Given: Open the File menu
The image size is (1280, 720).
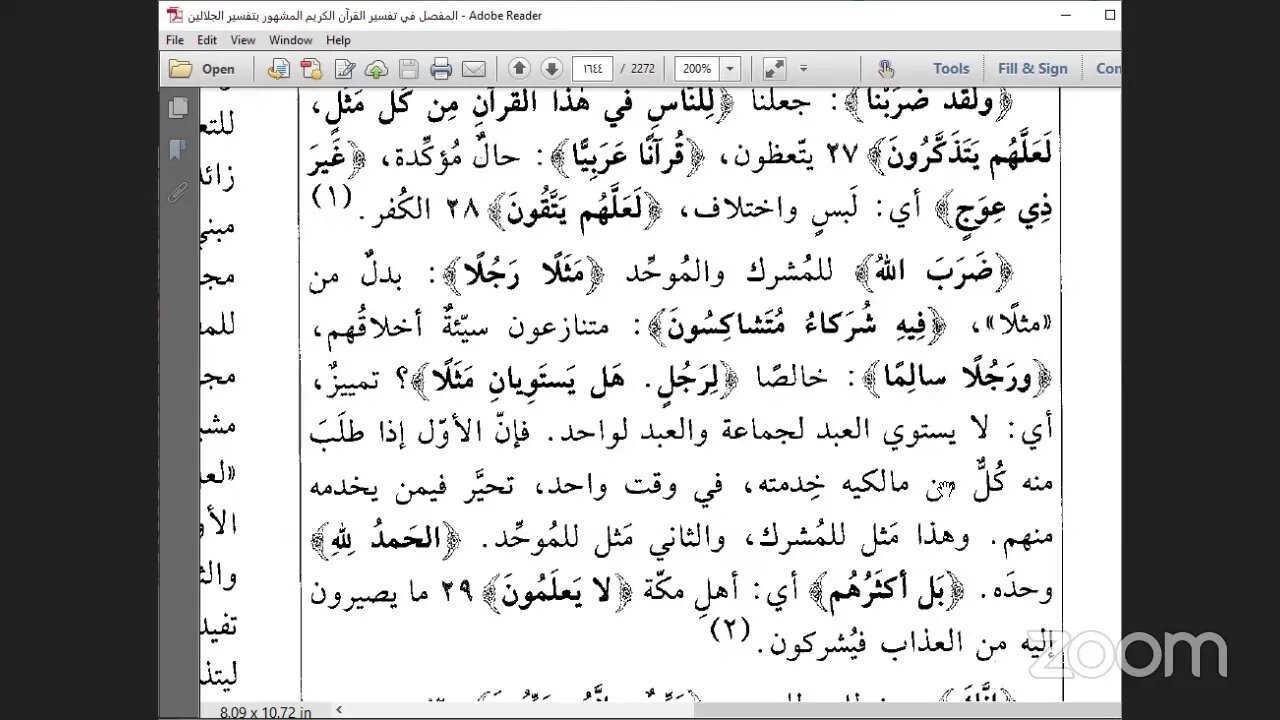Looking at the screenshot, I should click(x=175, y=40).
